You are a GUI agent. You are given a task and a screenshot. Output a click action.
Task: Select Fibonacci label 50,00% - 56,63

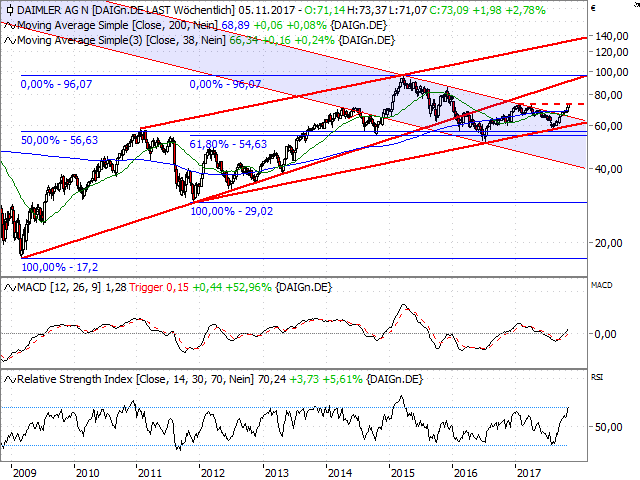pos(59,140)
